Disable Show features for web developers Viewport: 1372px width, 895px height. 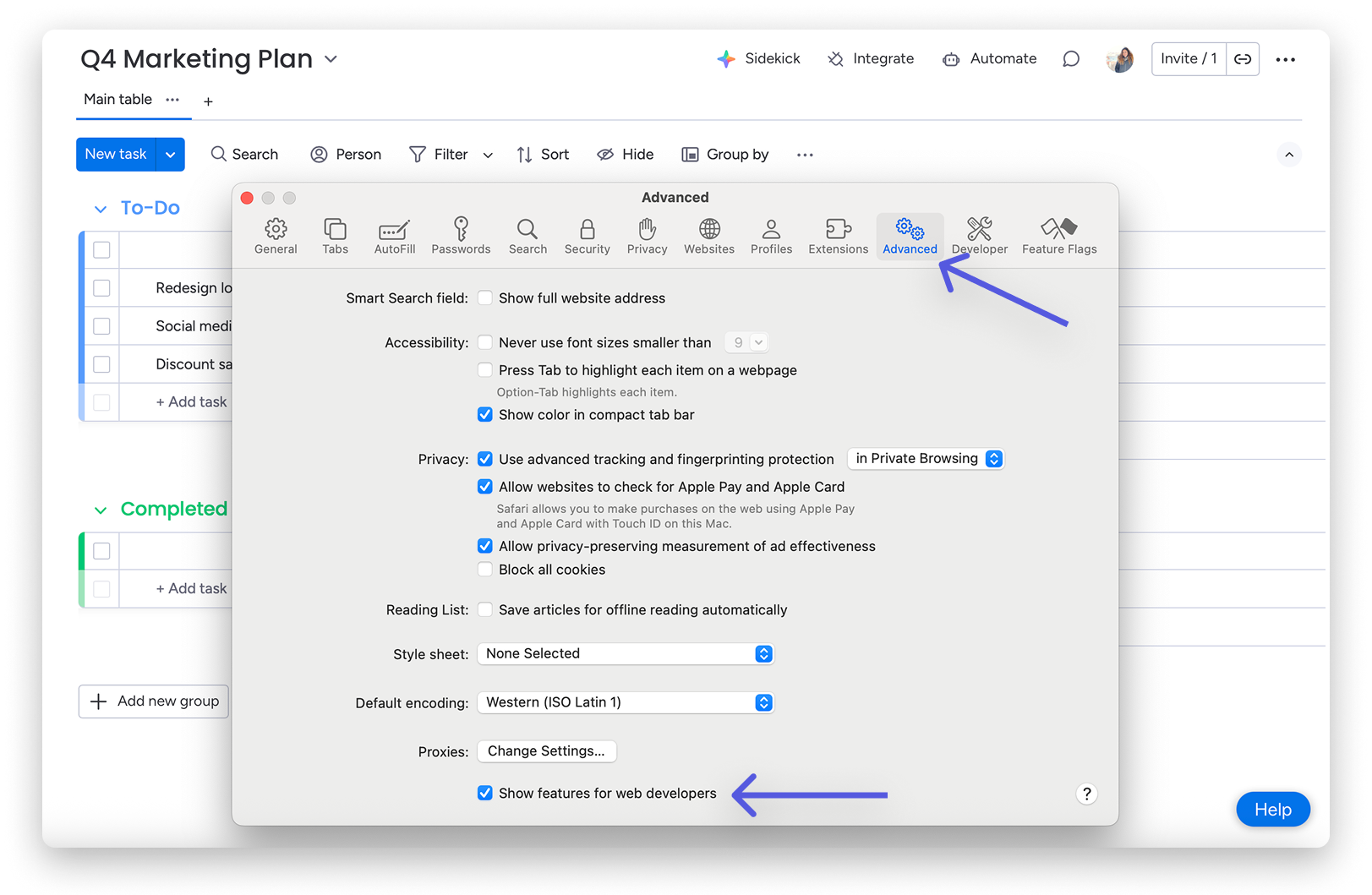coord(485,793)
